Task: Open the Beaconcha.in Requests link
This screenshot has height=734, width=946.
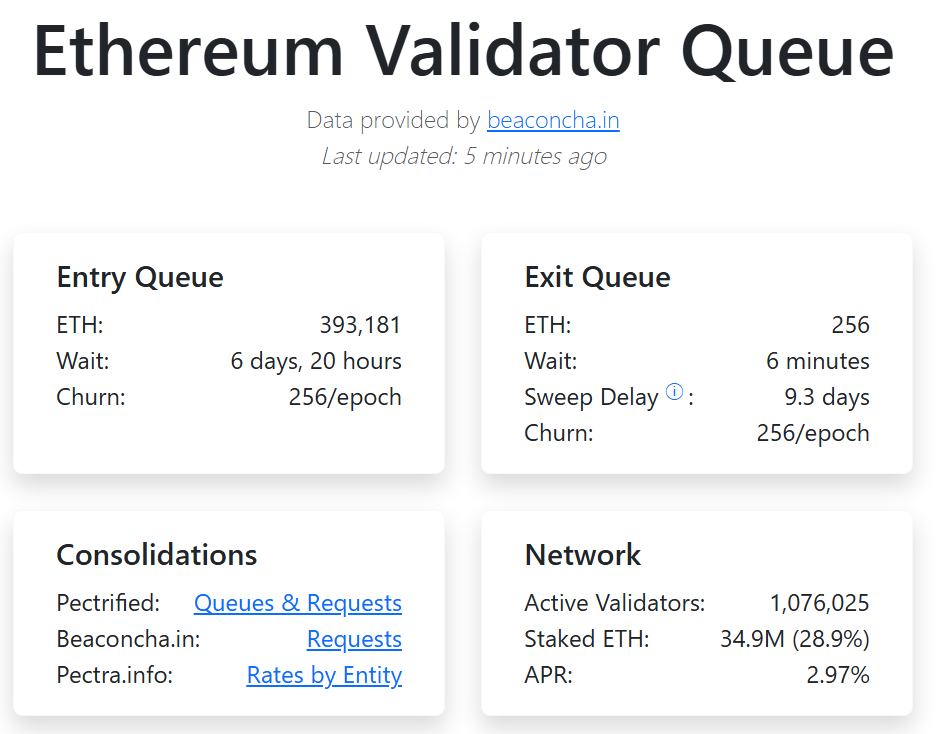Action: click(354, 639)
